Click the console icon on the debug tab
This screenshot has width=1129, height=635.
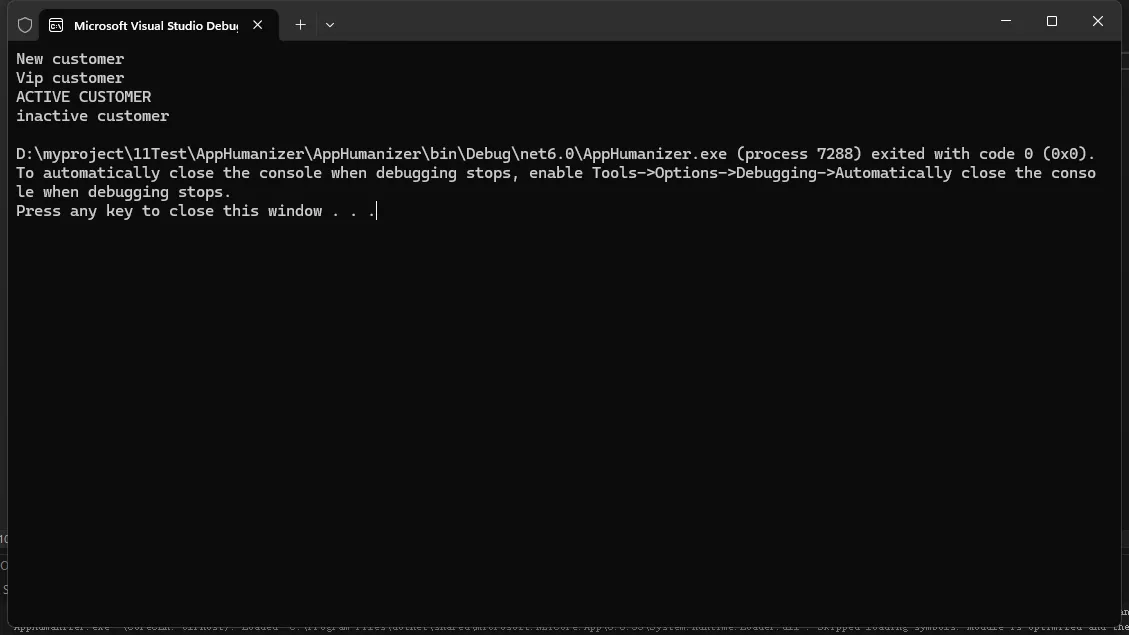pos(56,25)
